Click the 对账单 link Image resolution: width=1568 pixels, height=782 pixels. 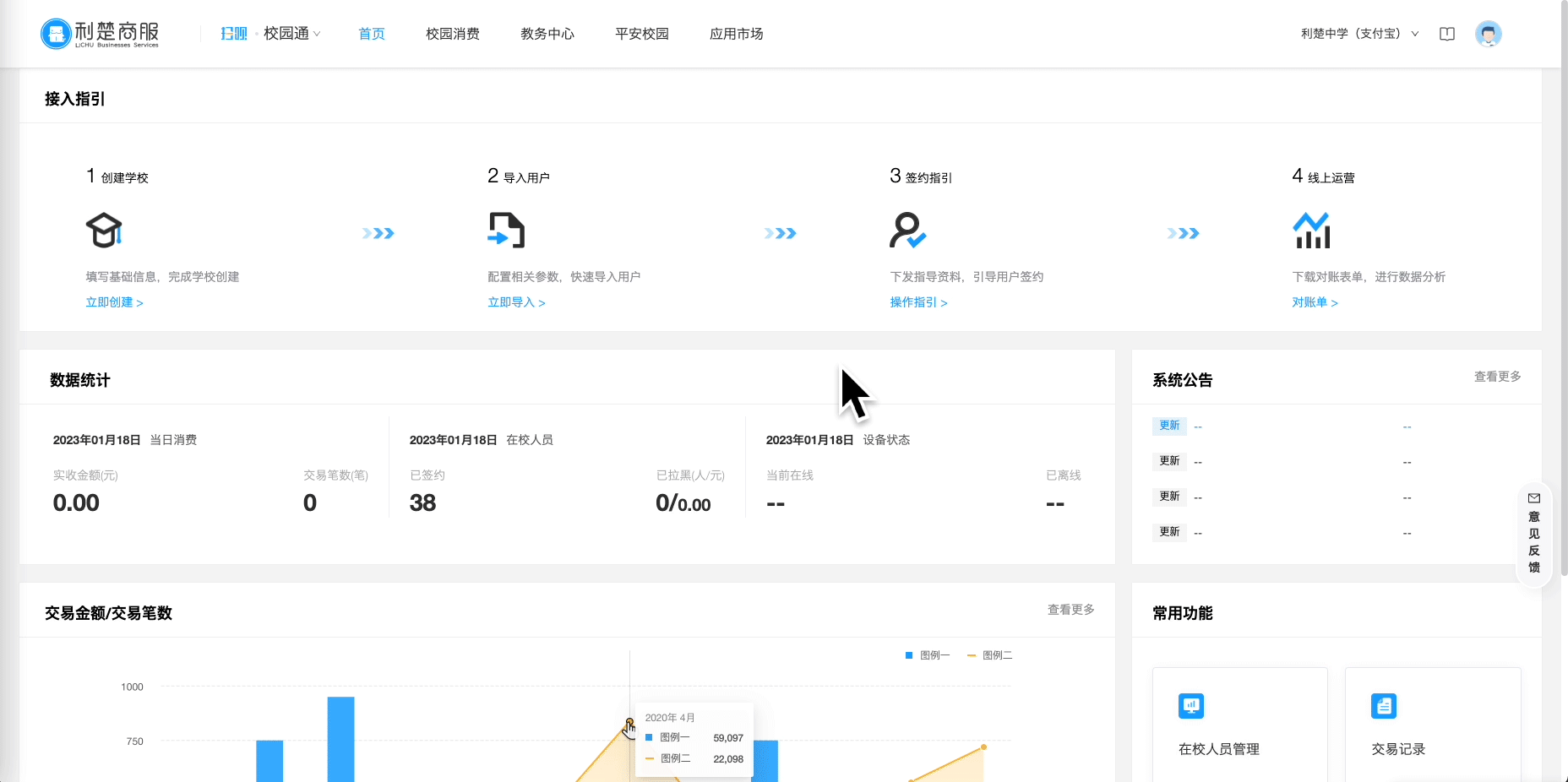click(1315, 302)
